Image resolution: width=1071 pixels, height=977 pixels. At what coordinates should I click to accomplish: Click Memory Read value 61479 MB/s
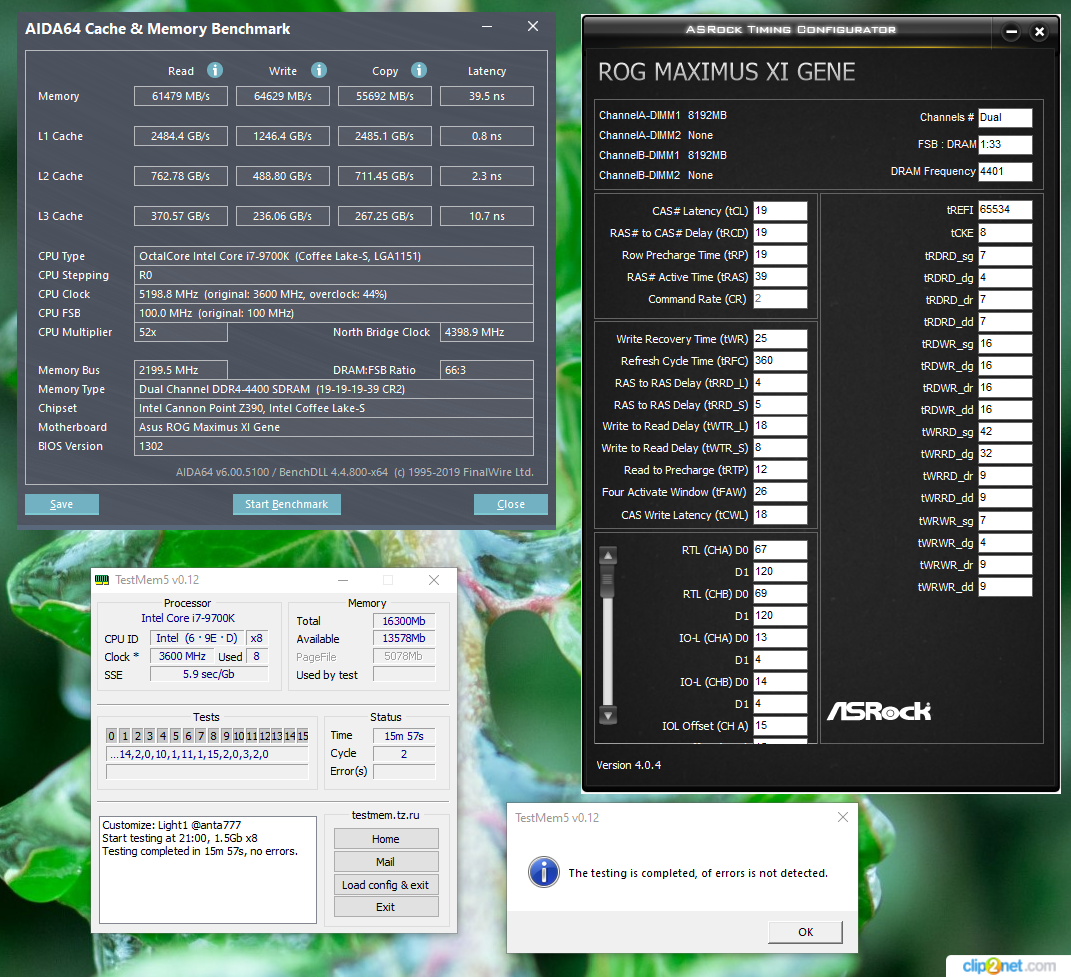180,96
